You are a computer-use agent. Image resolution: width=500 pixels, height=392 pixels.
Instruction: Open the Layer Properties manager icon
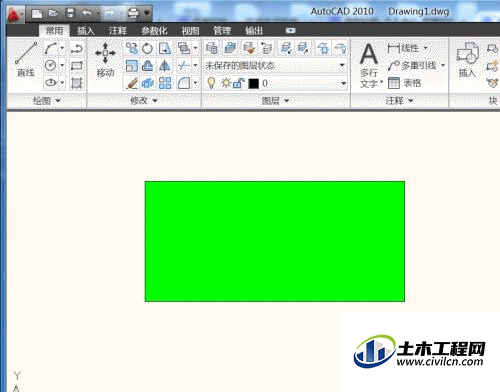[212, 48]
